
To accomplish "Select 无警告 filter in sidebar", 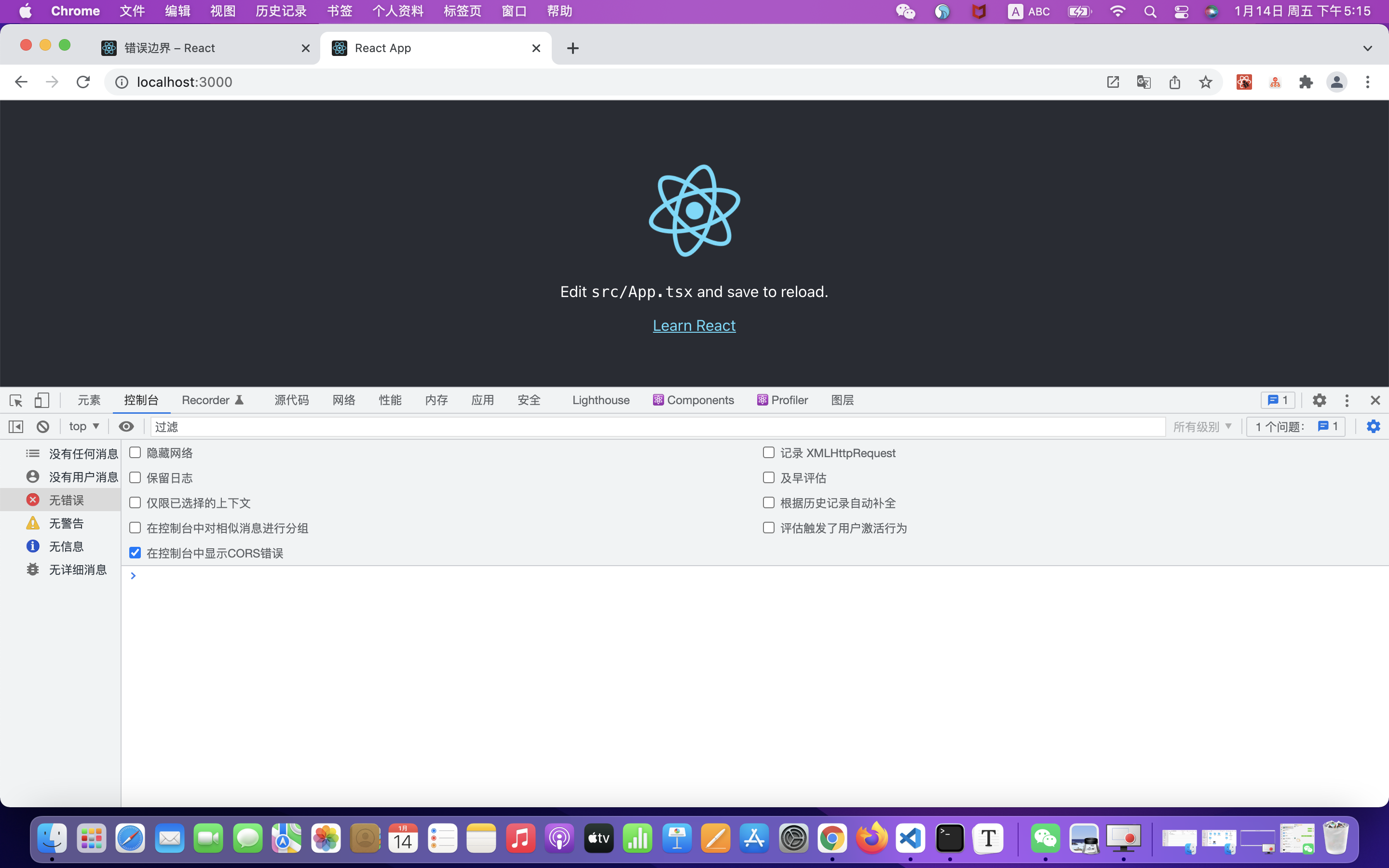I will [x=60, y=523].
